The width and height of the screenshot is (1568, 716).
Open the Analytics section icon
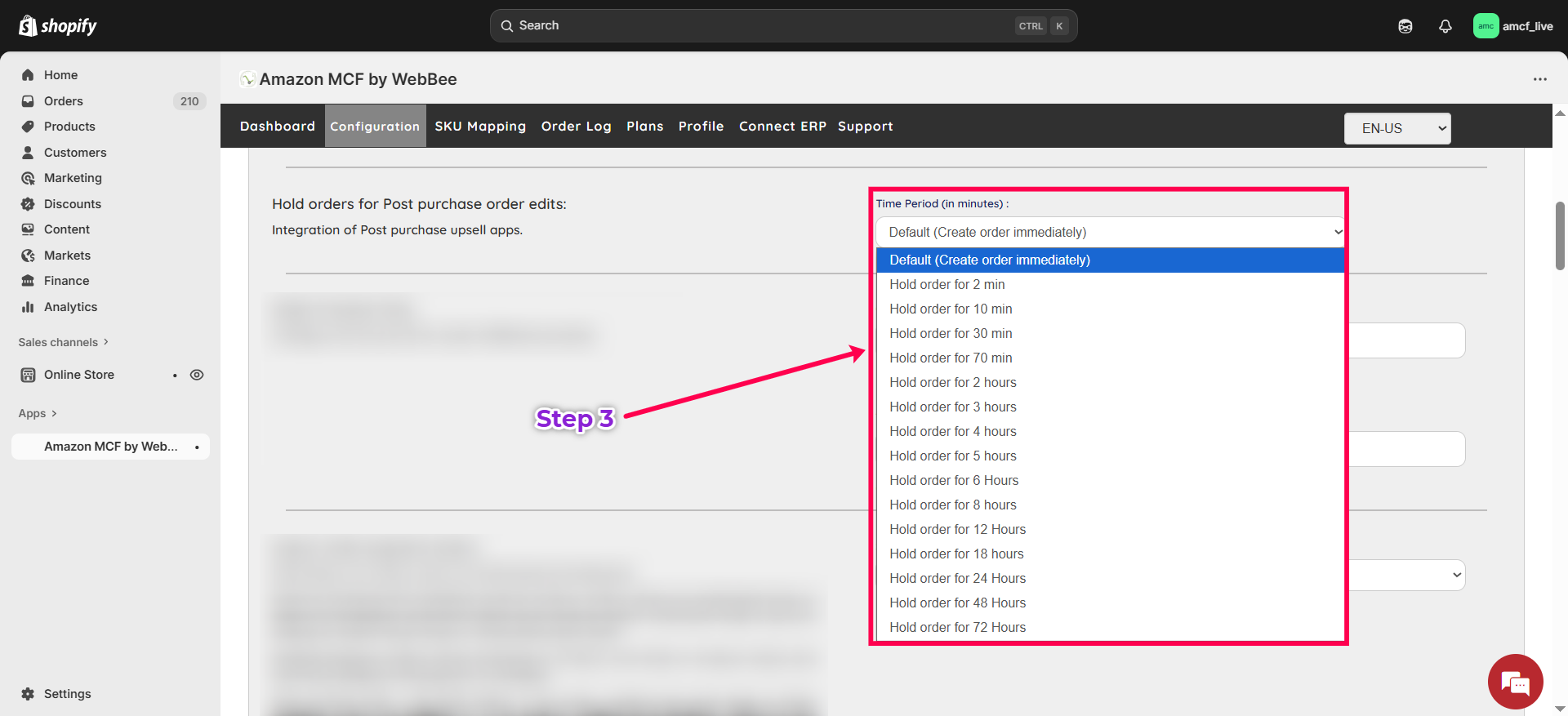(28, 307)
